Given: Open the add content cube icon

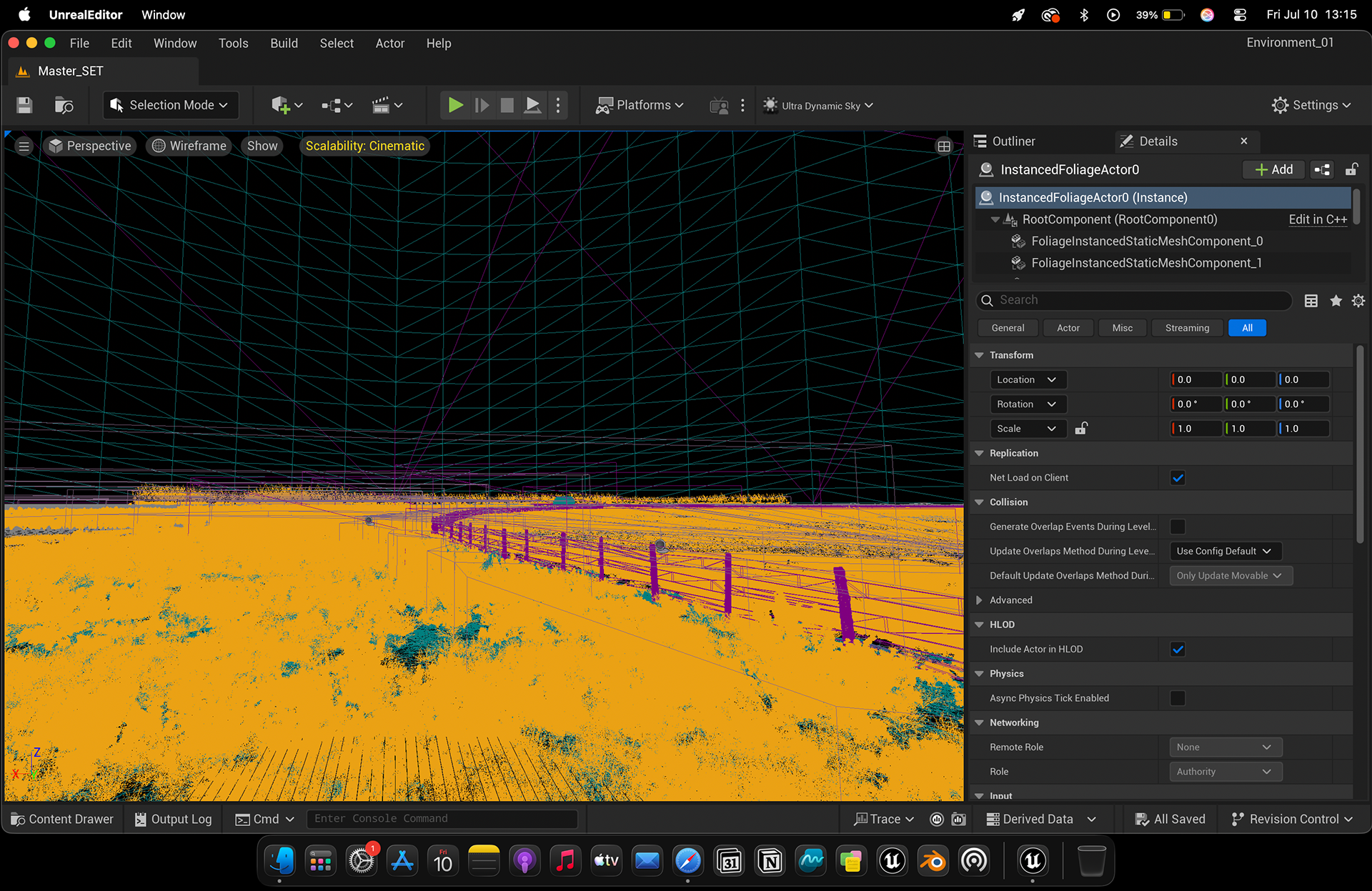Looking at the screenshot, I should coord(280,105).
